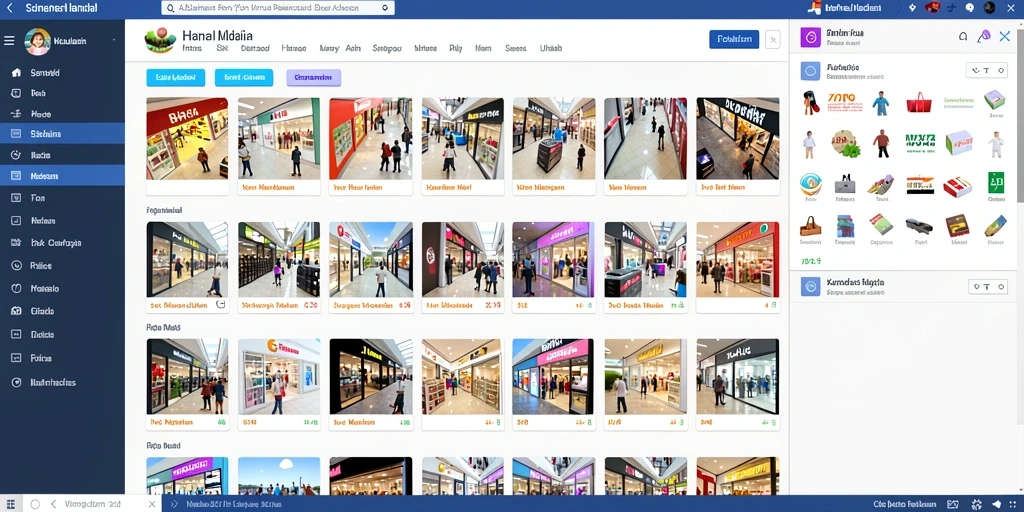Toggle the control box on the first panel section
The width and height of the screenshot is (1024, 512).
(987, 71)
